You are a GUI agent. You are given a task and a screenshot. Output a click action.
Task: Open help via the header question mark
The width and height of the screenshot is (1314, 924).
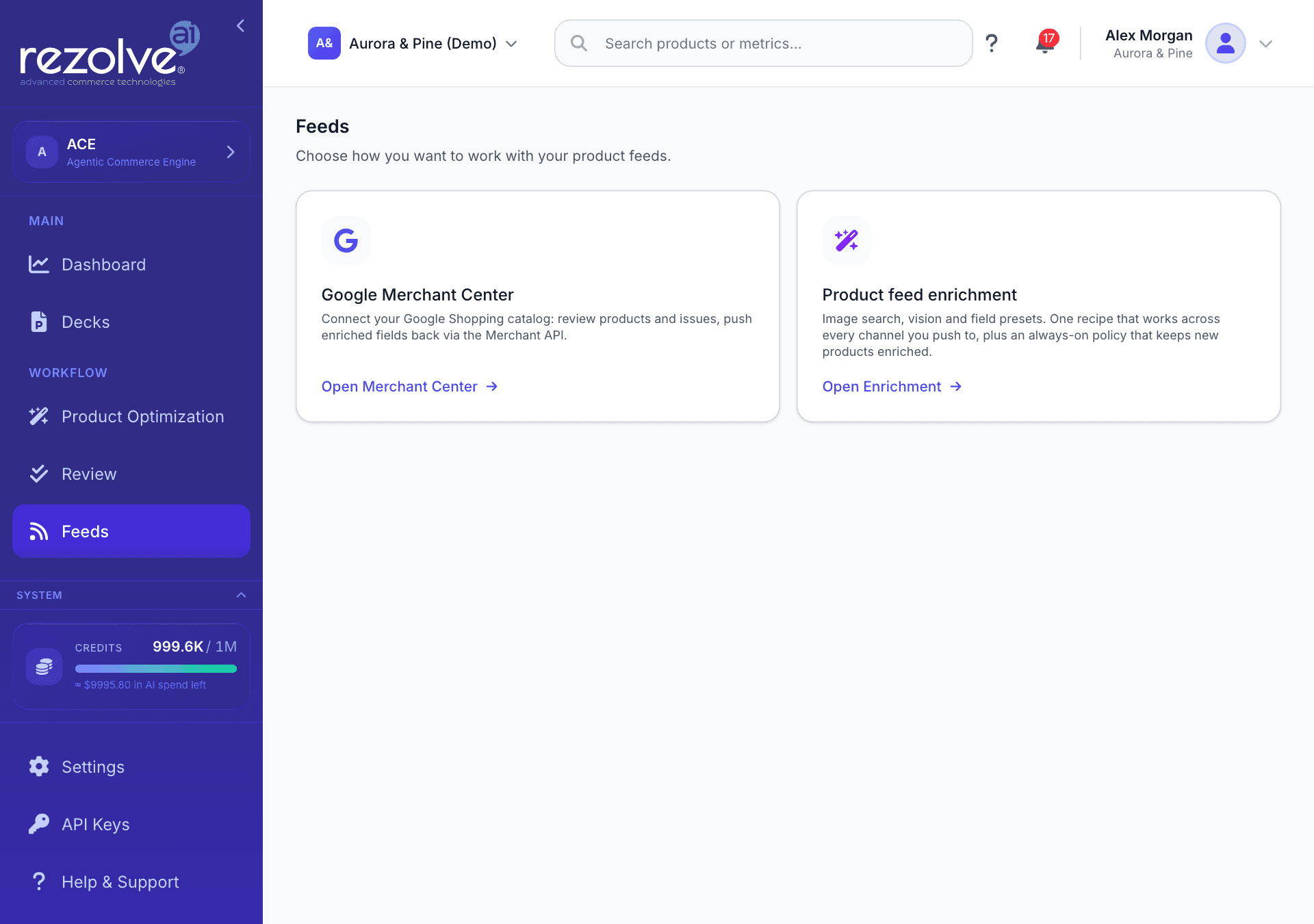[992, 43]
